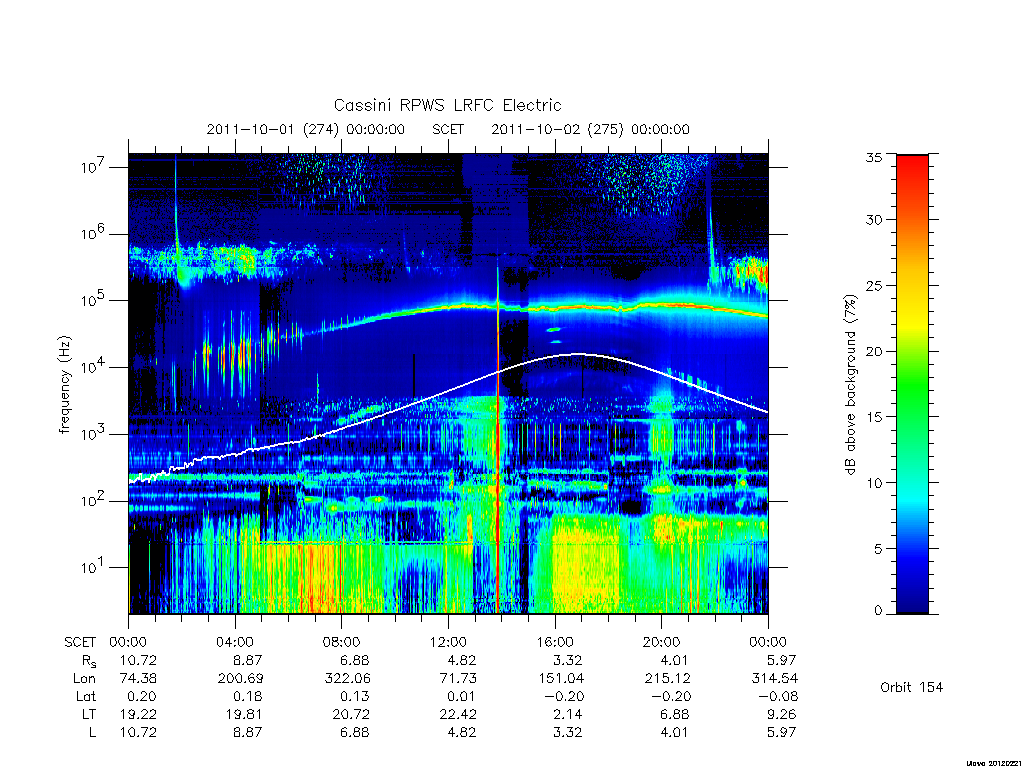Click the SCET tick label "12:00"
The width and height of the screenshot is (1024, 768).
pos(448,642)
